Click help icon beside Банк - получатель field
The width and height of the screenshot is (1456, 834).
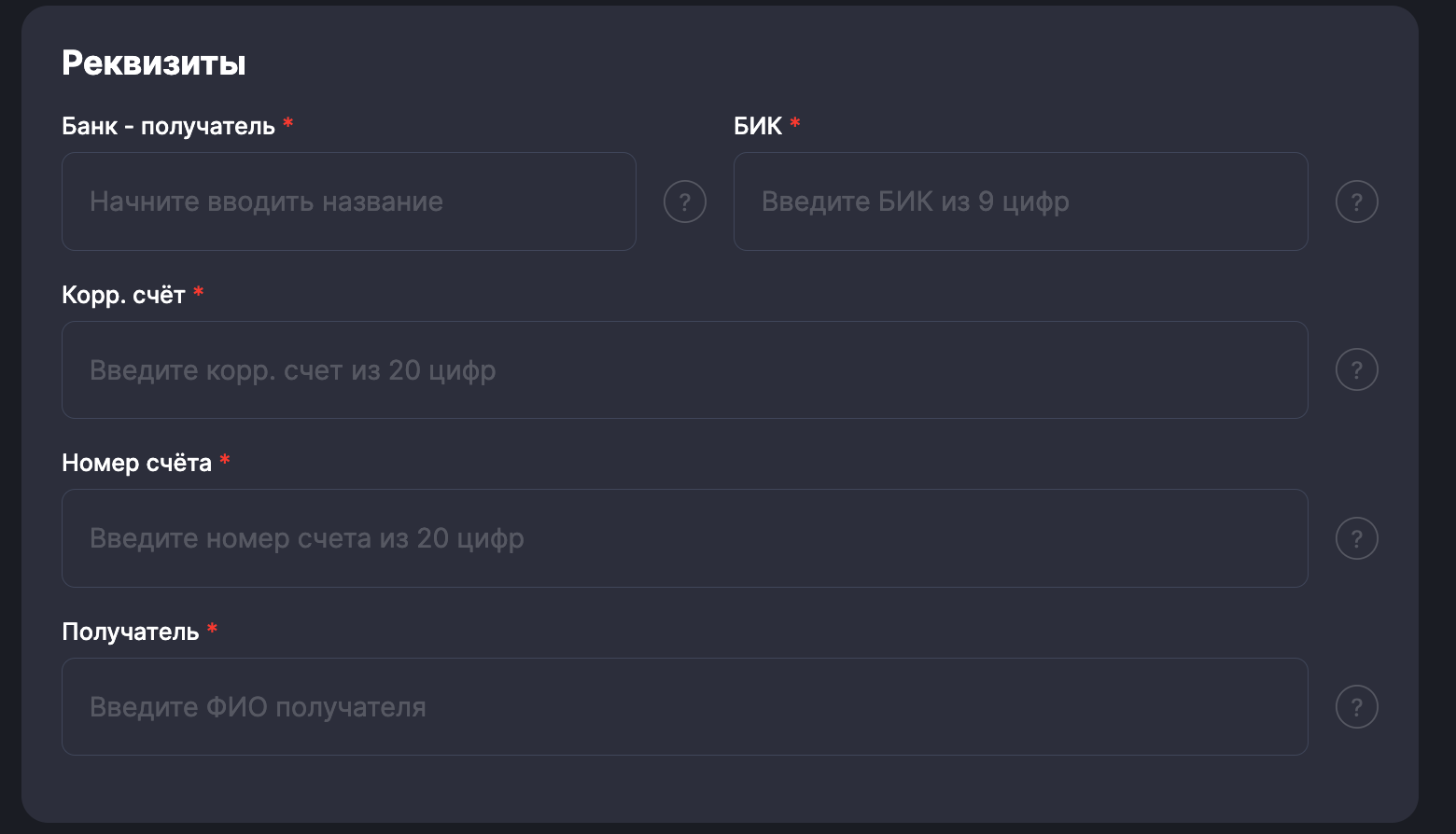pos(685,202)
